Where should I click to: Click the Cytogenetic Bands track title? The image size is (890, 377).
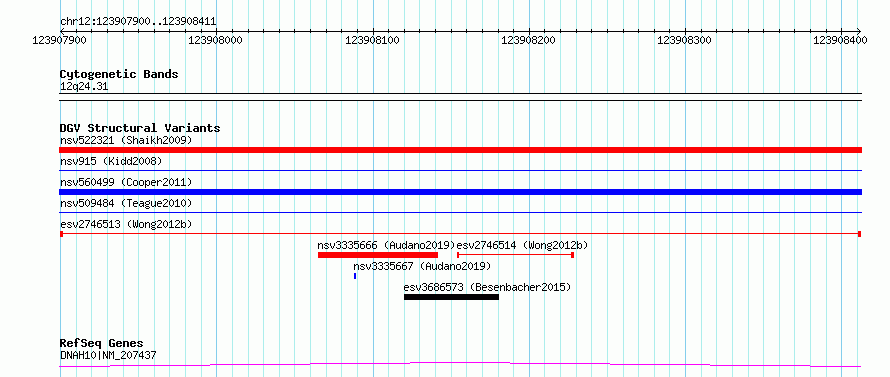click(119, 74)
